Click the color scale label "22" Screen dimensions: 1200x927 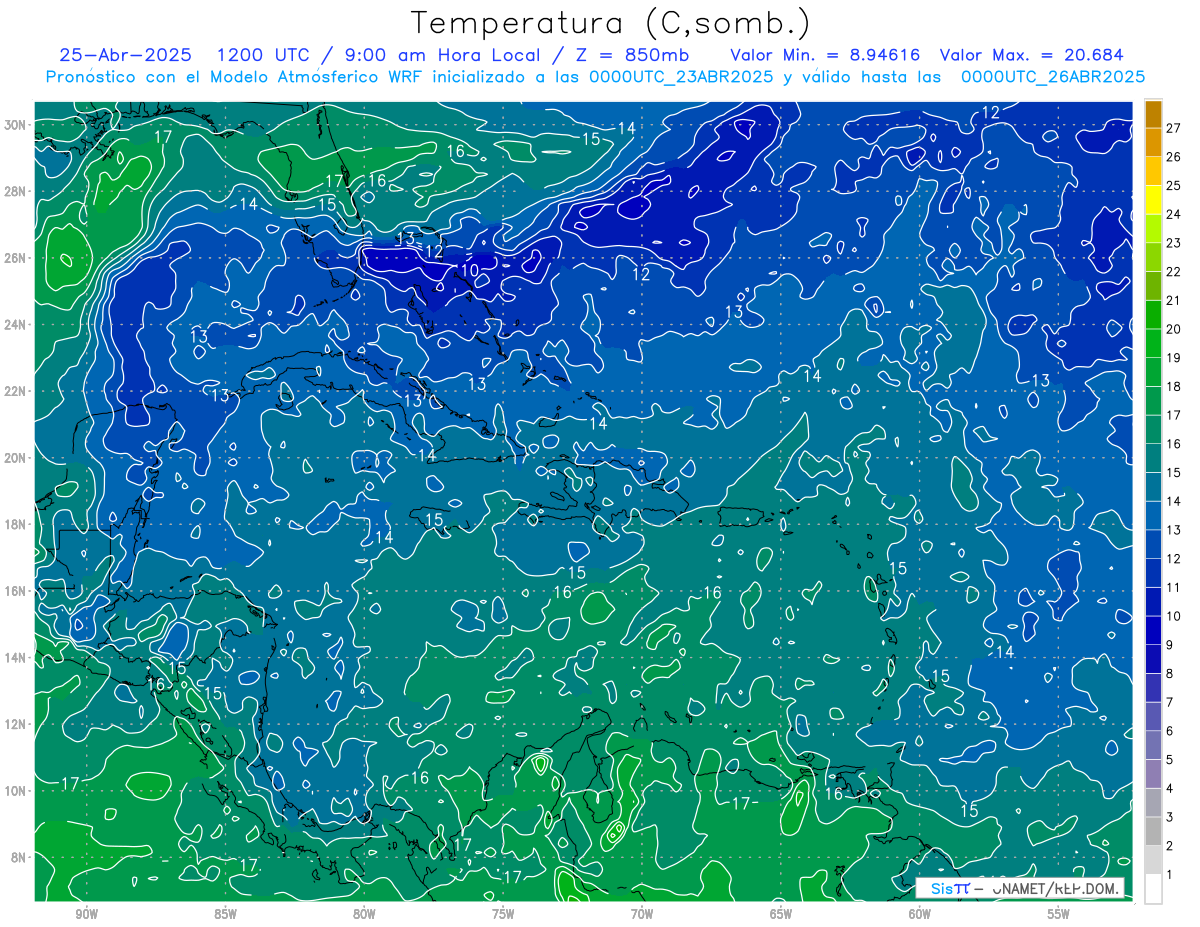[1174, 271]
